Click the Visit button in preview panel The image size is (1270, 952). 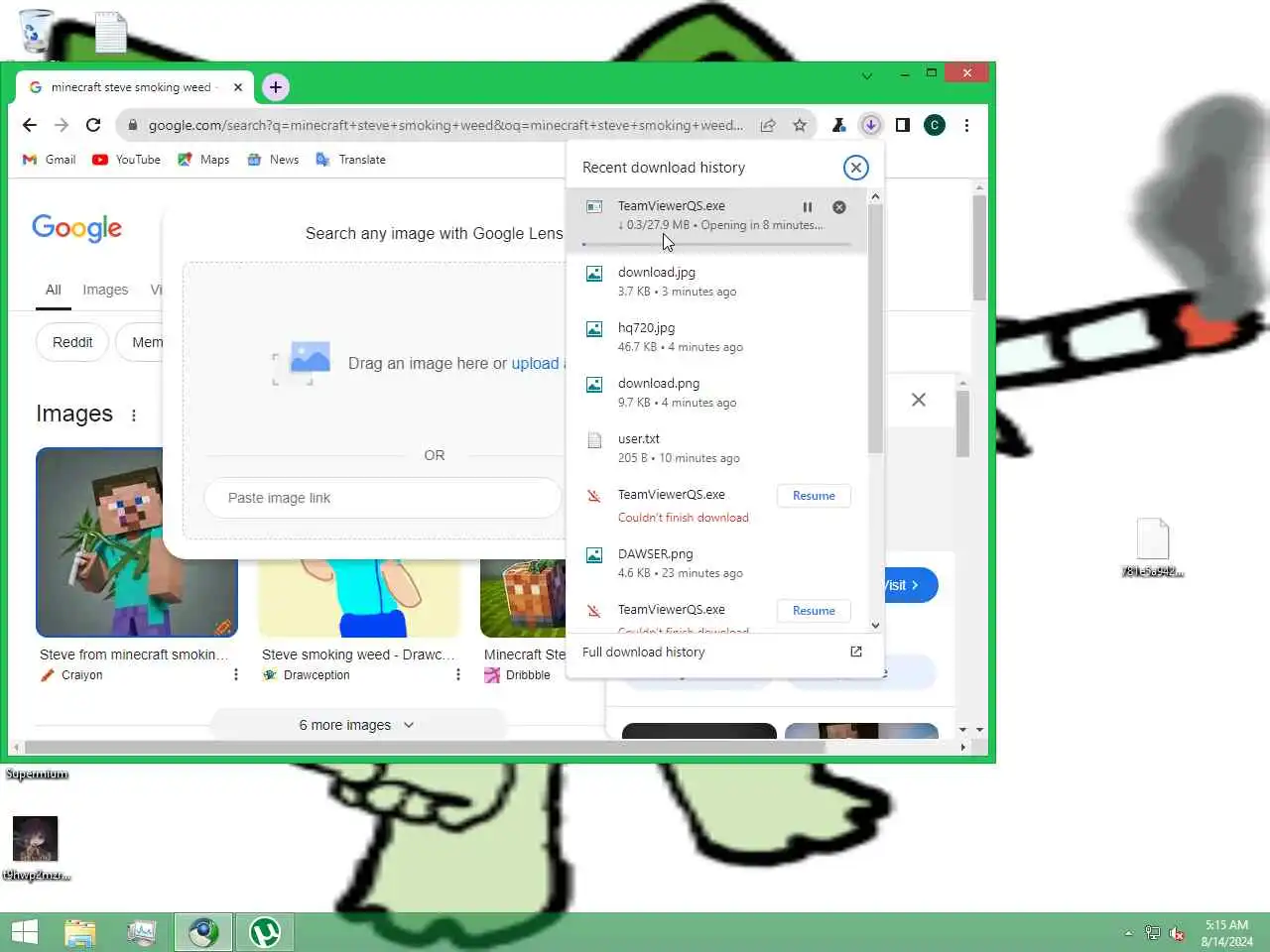911,585
